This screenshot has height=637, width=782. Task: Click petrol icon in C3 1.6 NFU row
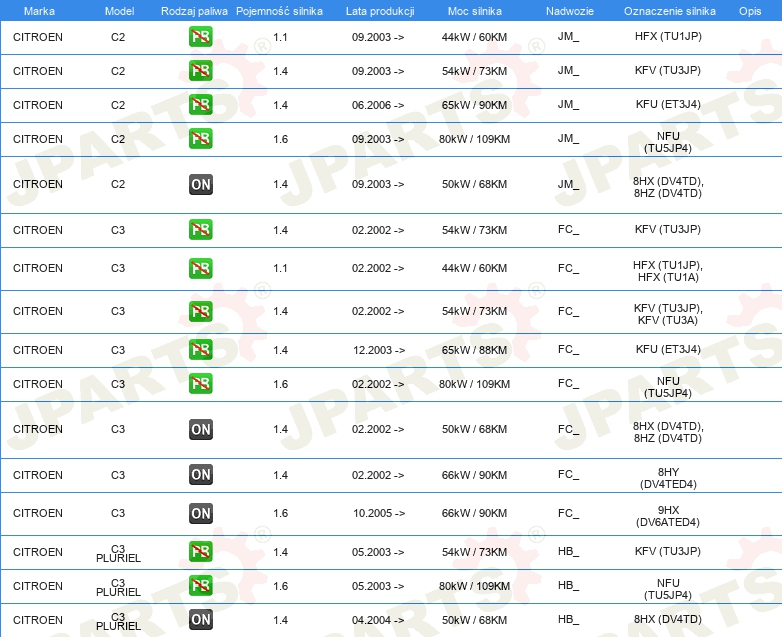[x=200, y=384]
